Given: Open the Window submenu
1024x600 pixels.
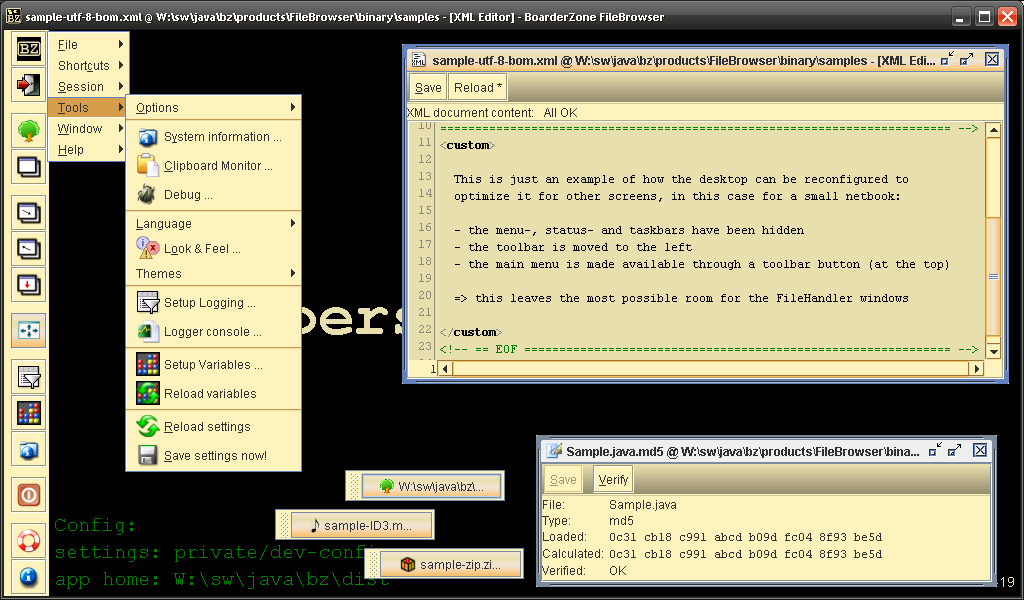Looking at the screenshot, I should (x=87, y=129).
